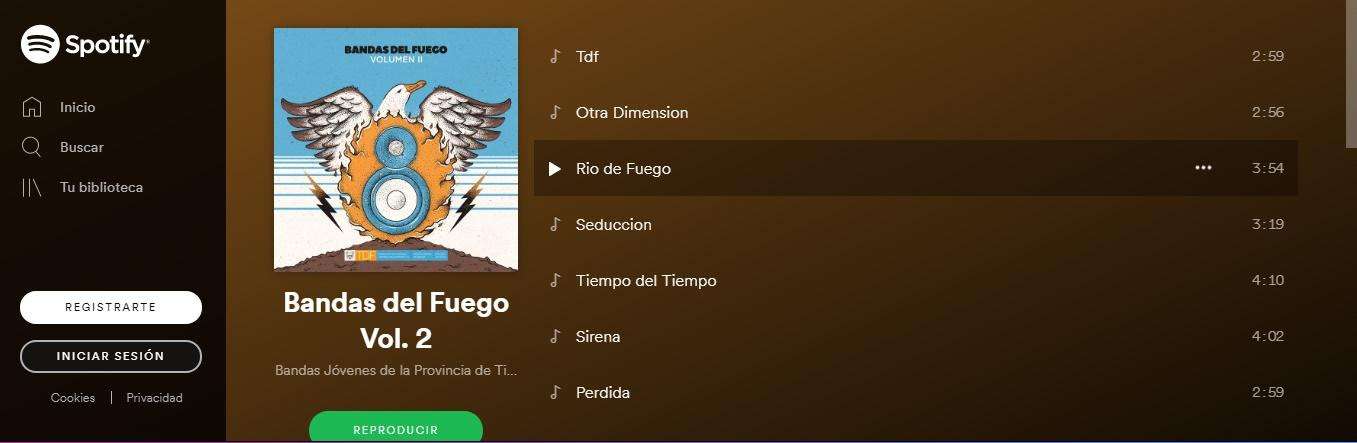Play the Rio de Fuego track
Viewport: 1357px width, 443px height.
pyautogui.click(x=555, y=169)
